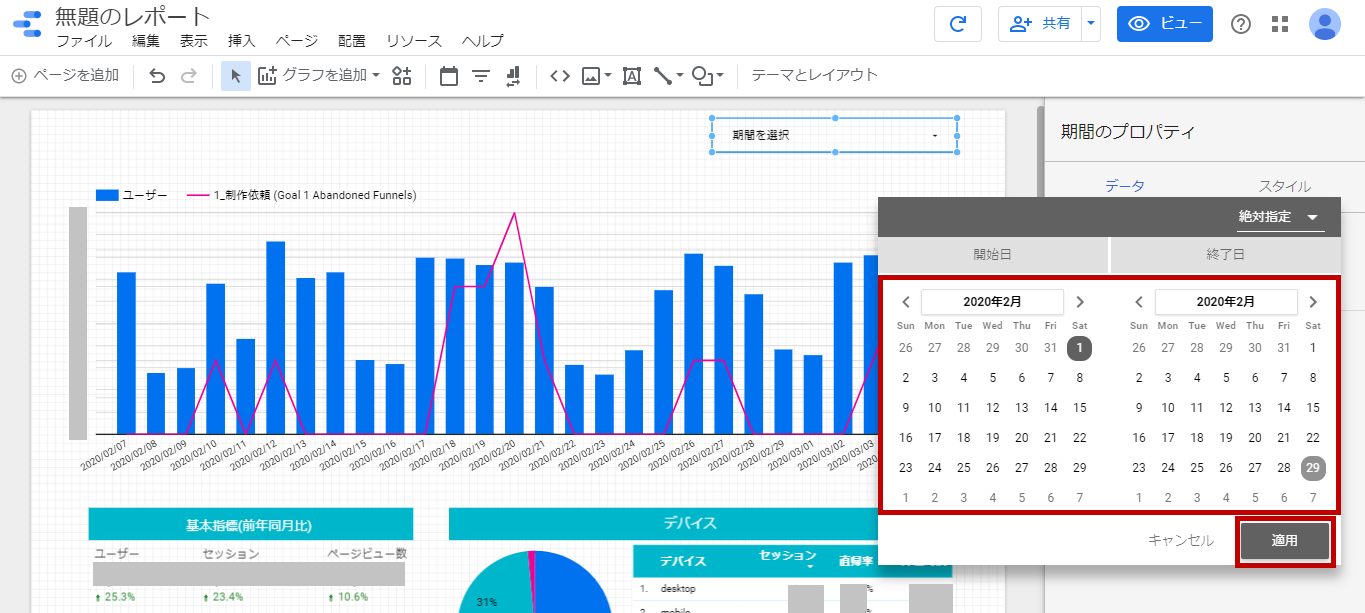Image resolution: width=1365 pixels, height=613 pixels.
Task: Go to previous month in start-date calendar
Action: (905, 302)
